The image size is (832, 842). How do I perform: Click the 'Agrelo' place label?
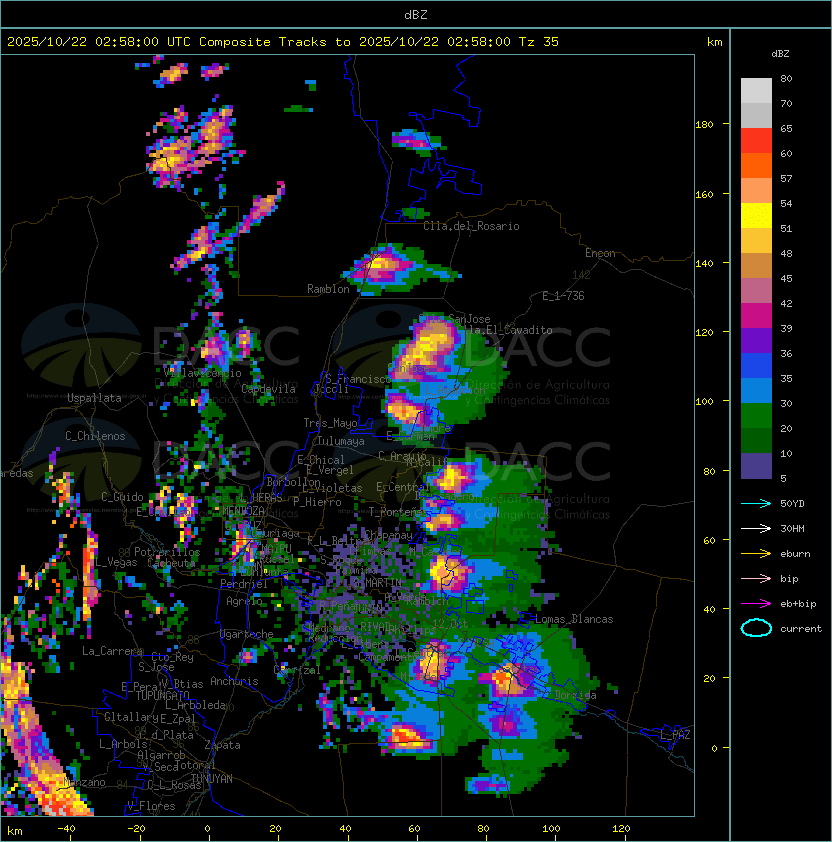point(244,601)
